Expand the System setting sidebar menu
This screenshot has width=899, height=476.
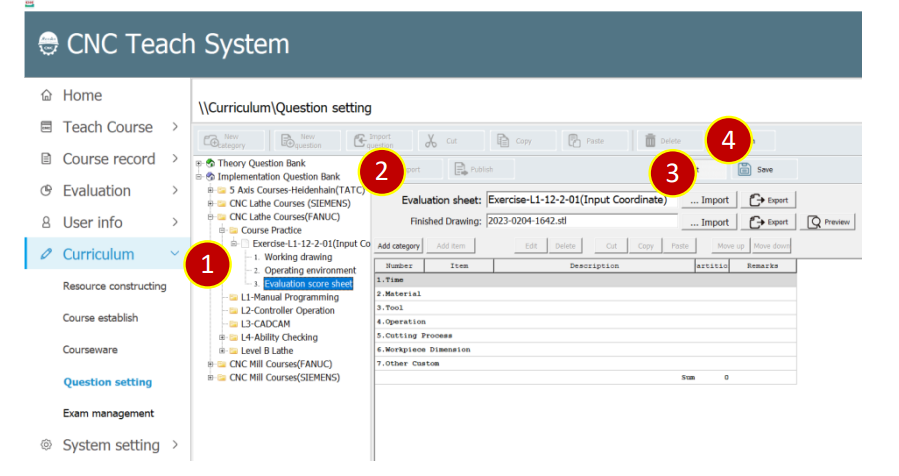pyautogui.click(x=175, y=445)
